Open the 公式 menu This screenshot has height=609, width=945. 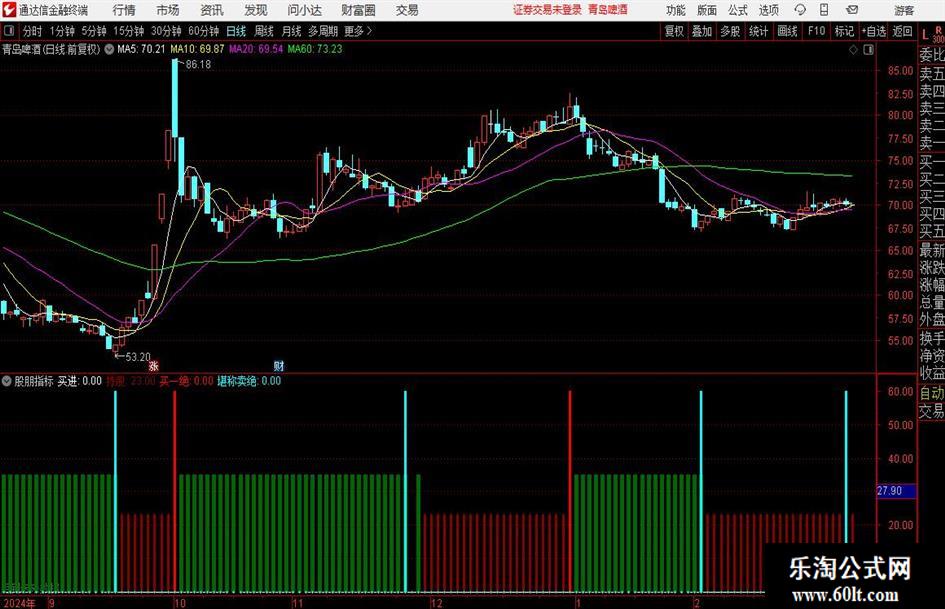[x=737, y=10]
